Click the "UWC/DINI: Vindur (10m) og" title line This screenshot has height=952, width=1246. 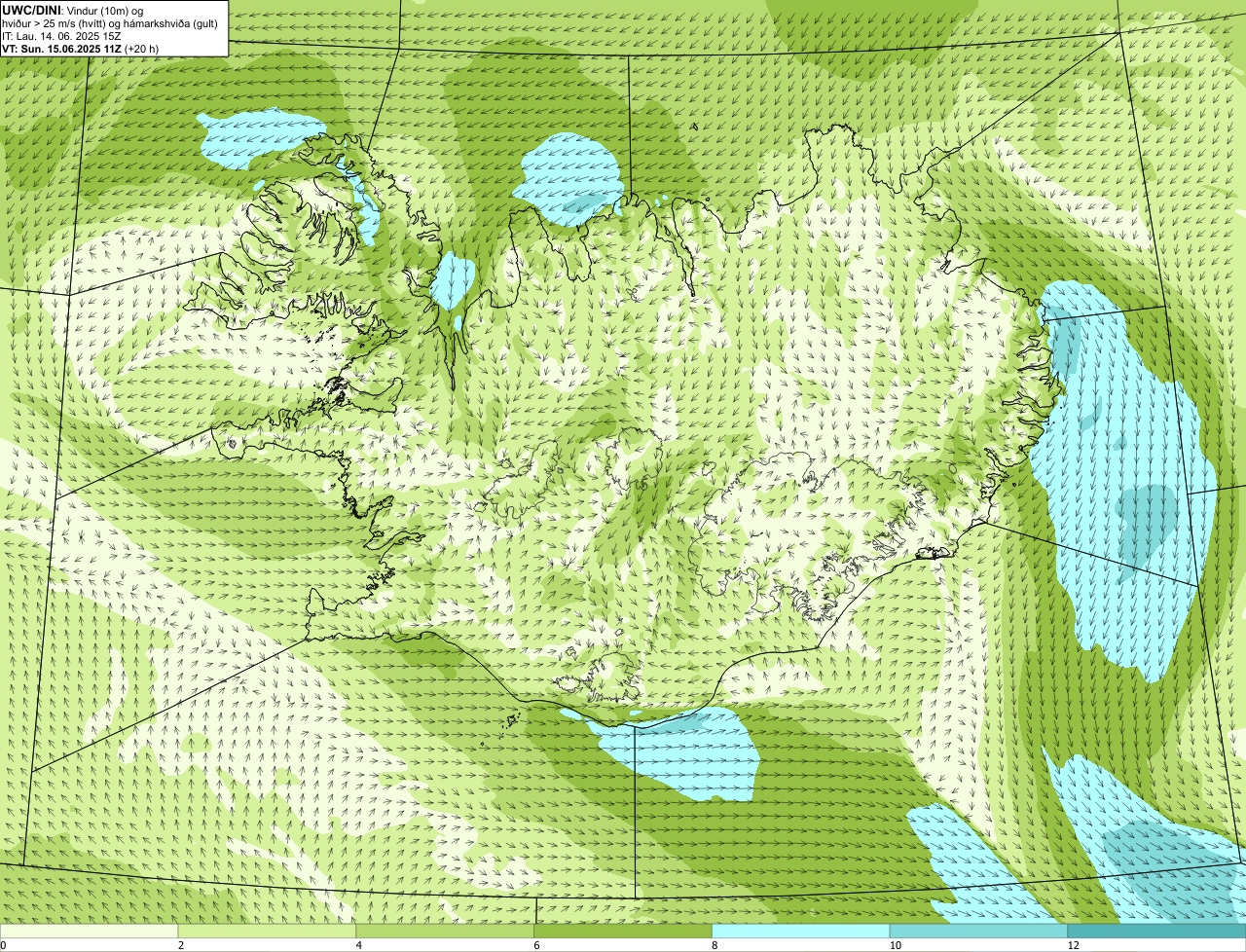[72, 10]
